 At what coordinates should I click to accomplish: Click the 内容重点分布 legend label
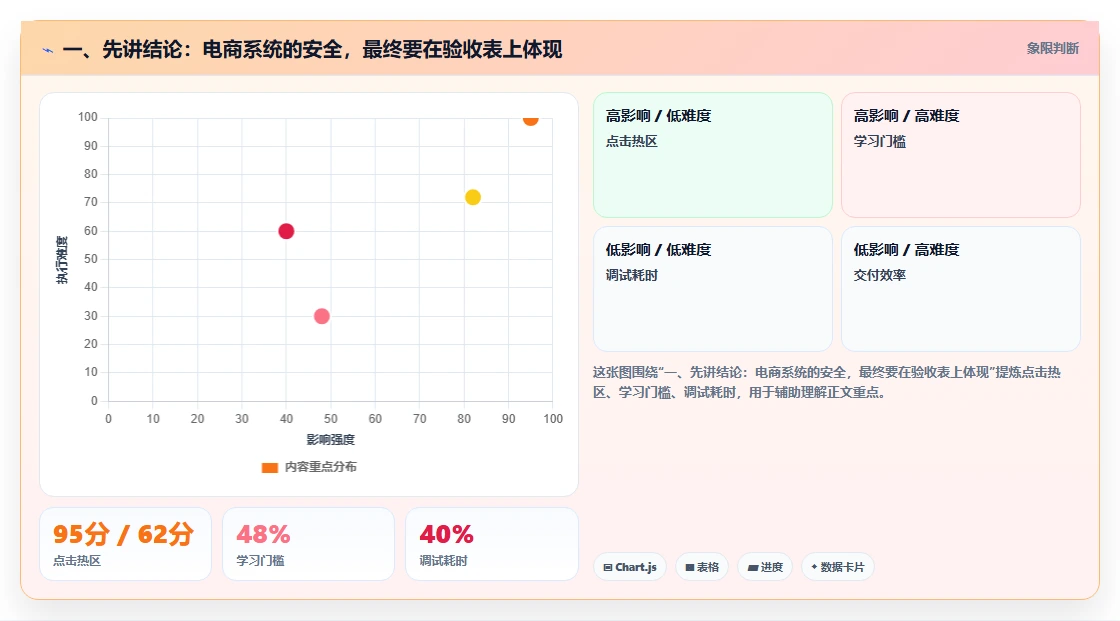(x=320, y=467)
